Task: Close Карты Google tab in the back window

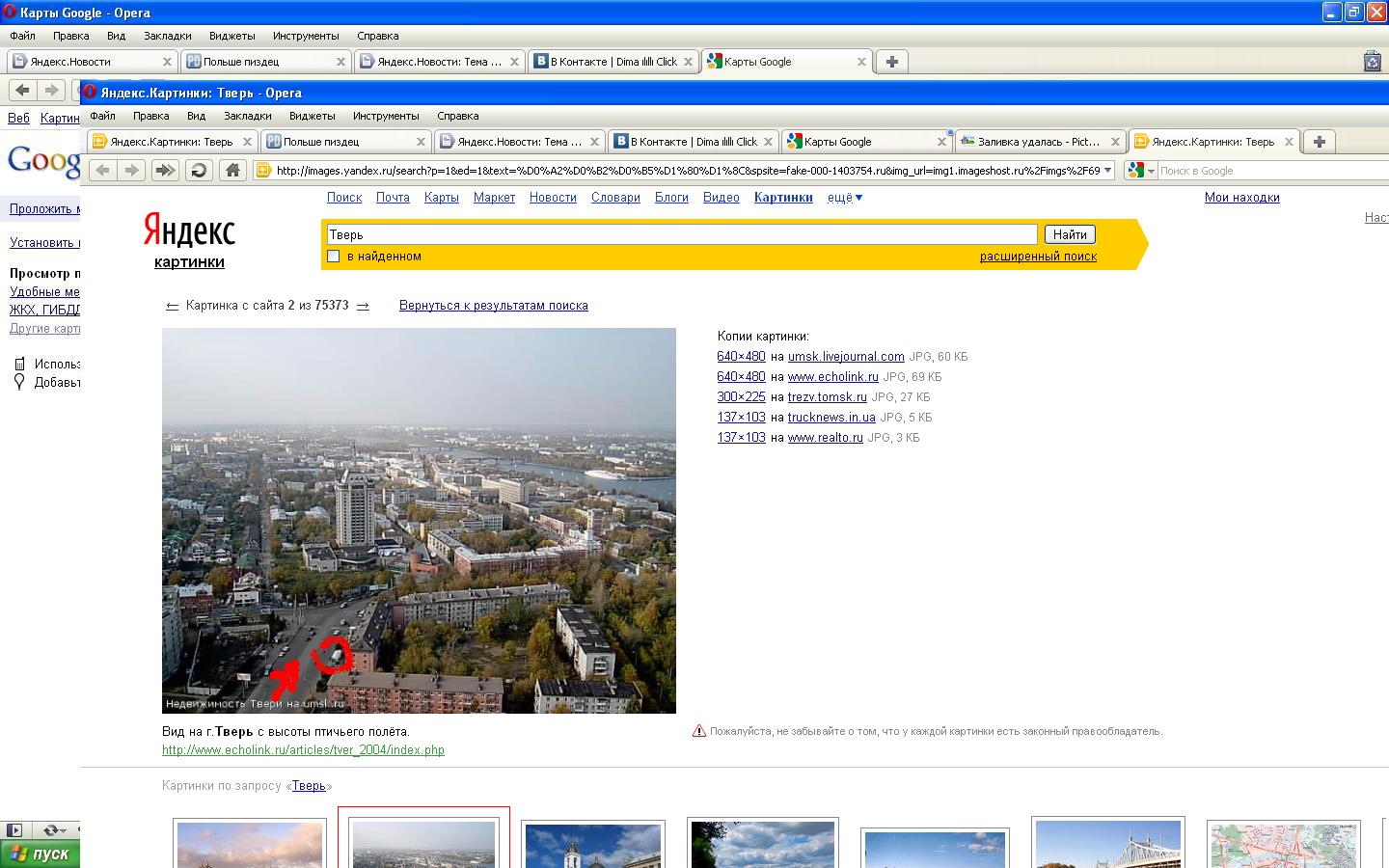Action: tap(861, 62)
